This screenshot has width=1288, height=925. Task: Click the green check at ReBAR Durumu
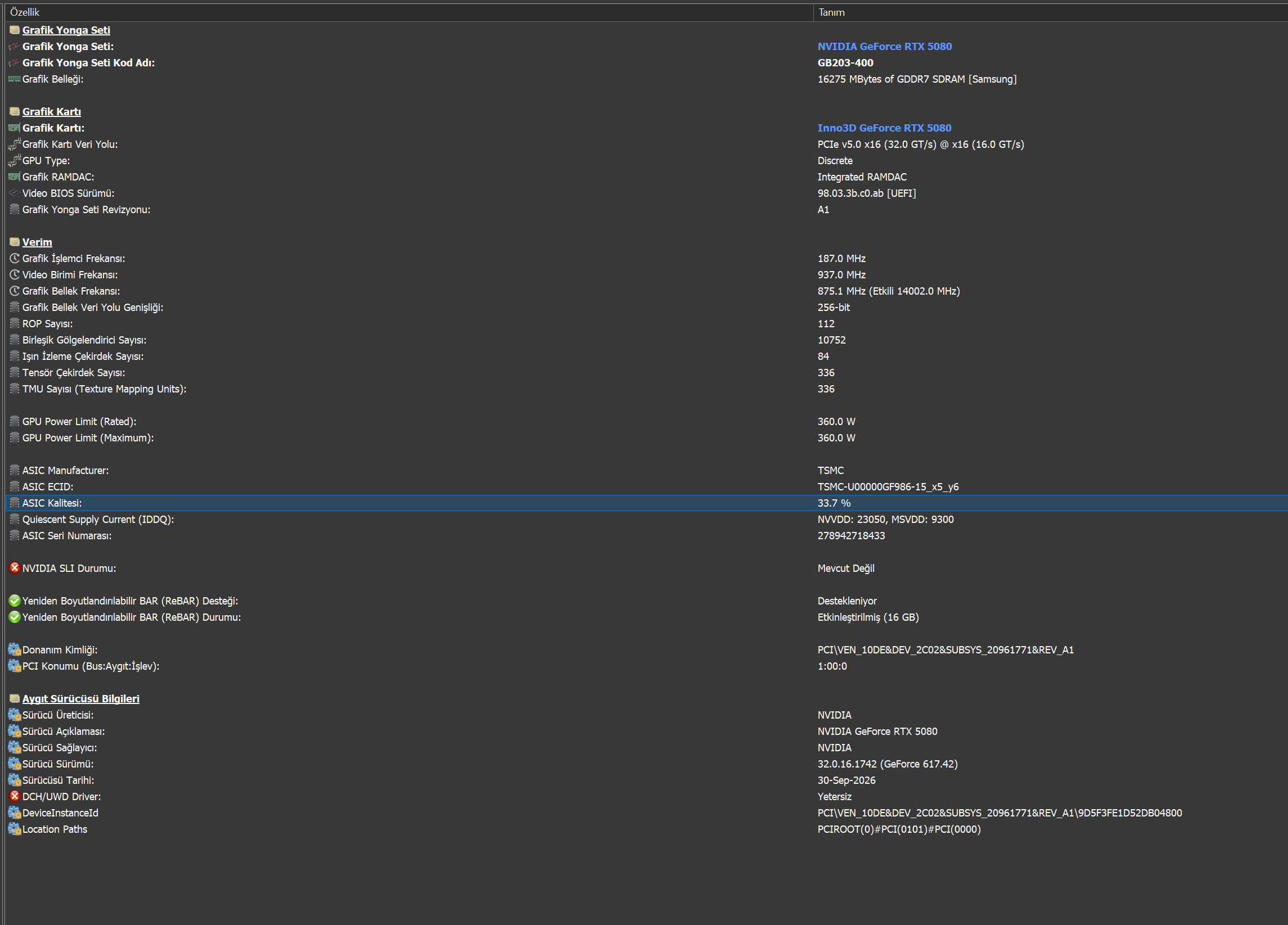[x=15, y=617]
